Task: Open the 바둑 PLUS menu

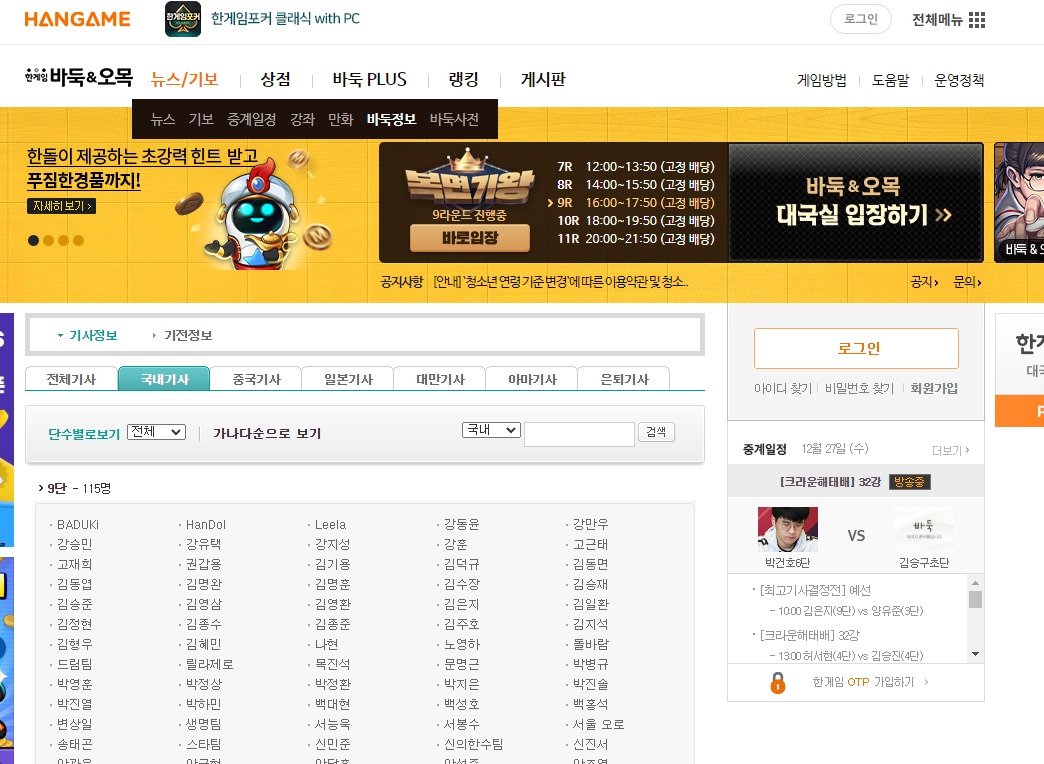Action: click(370, 79)
